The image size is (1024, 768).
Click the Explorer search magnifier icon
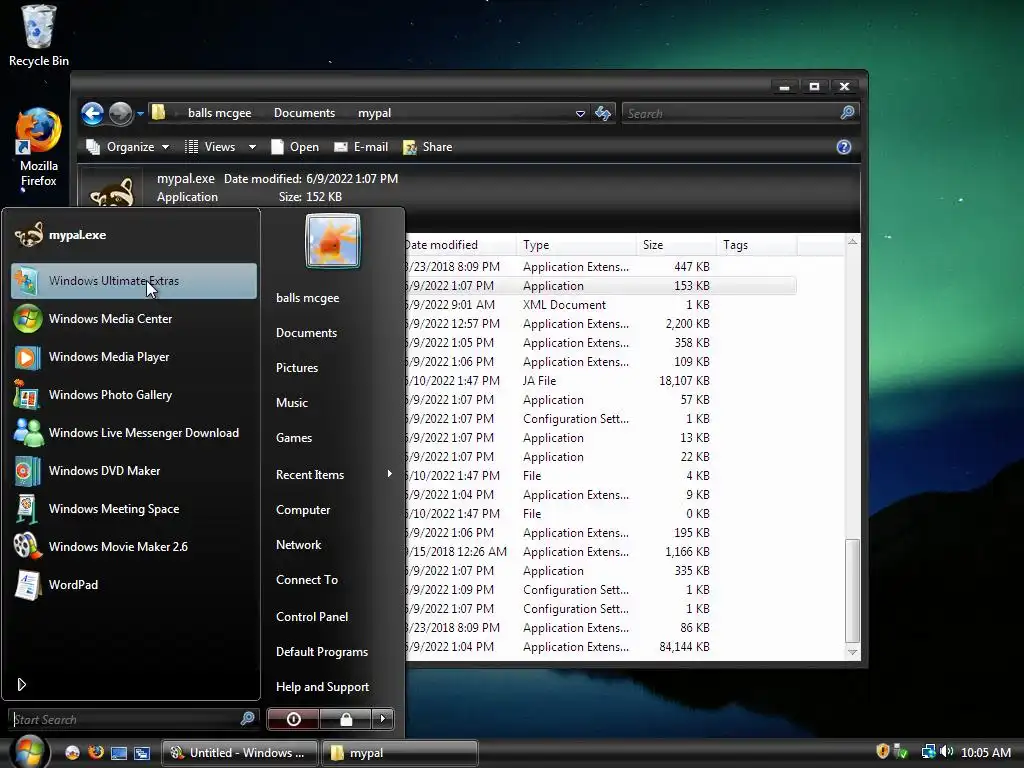(847, 113)
